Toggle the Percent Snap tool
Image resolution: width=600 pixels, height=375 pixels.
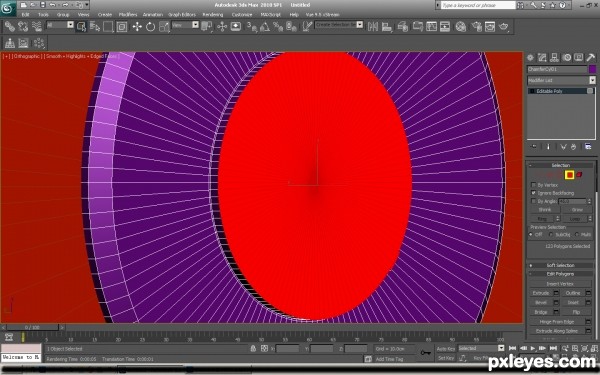[x=278, y=26]
